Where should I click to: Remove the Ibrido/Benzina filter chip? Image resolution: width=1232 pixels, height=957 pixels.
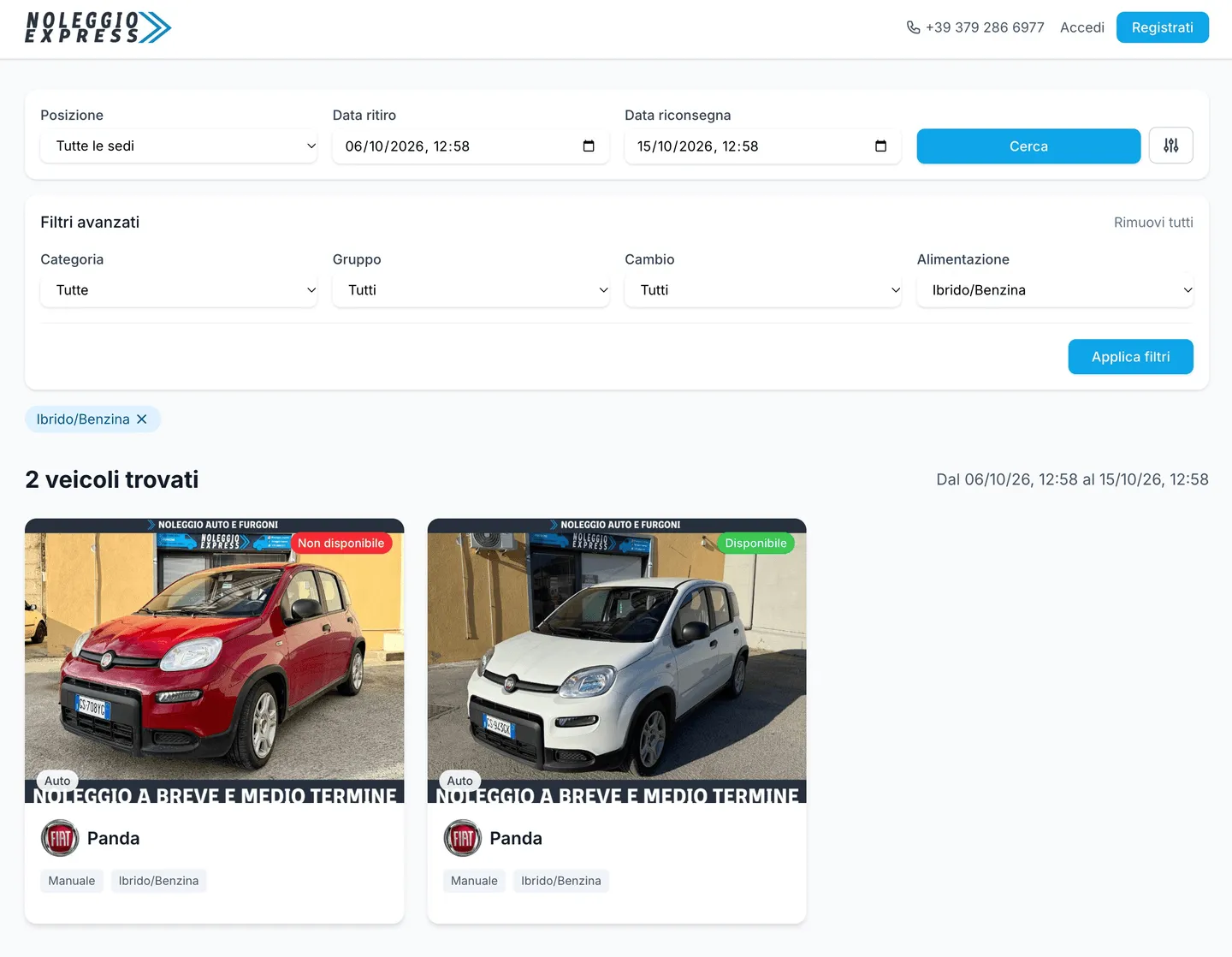pyautogui.click(x=142, y=419)
